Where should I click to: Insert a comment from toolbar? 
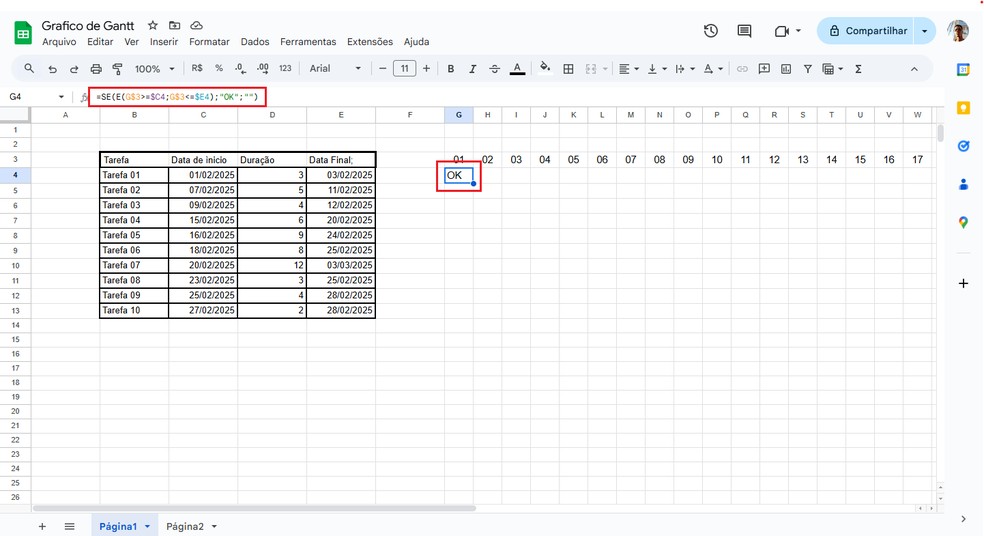pos(764,69)
